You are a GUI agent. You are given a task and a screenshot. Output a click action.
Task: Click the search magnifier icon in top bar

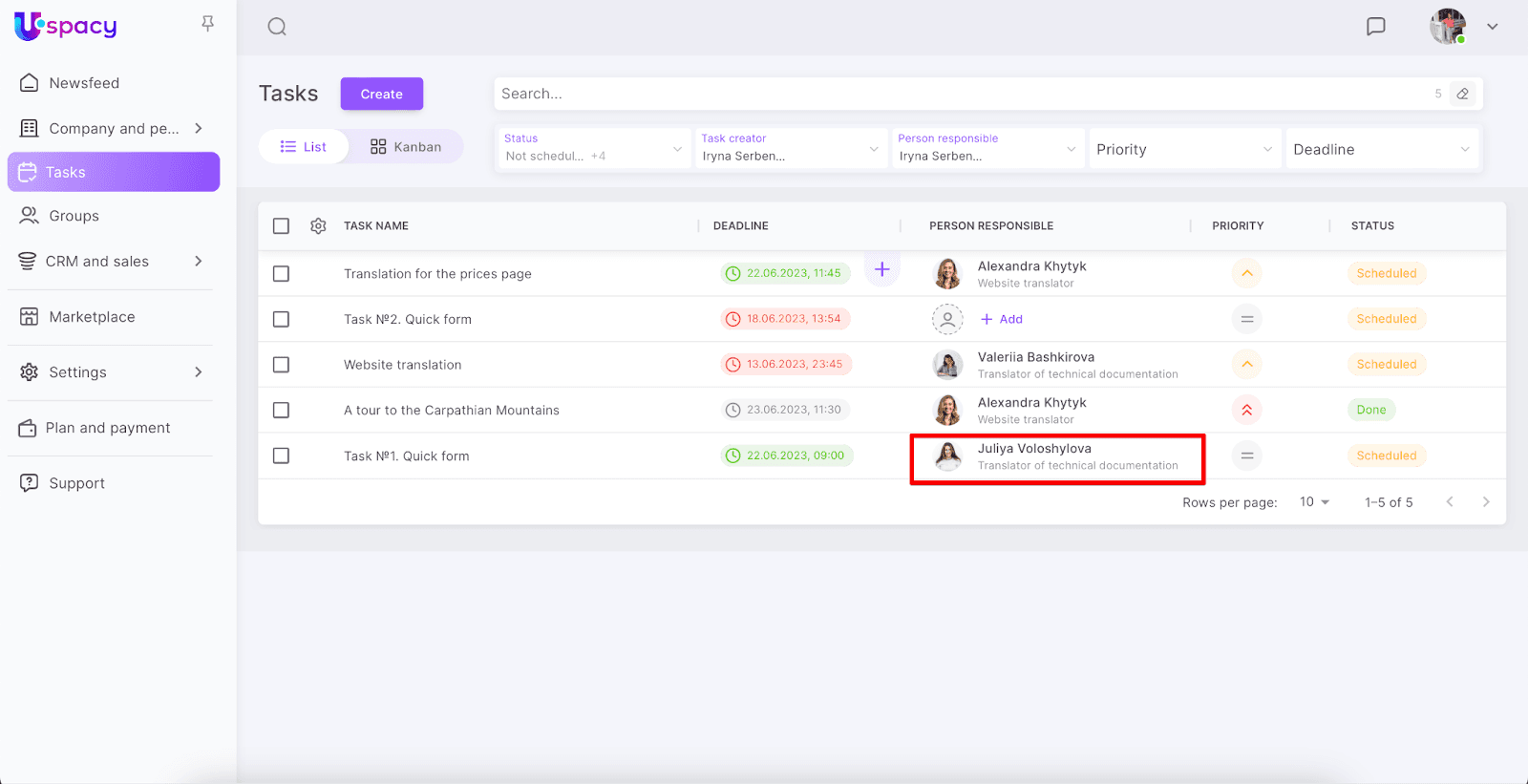click(x=277, y=27)
